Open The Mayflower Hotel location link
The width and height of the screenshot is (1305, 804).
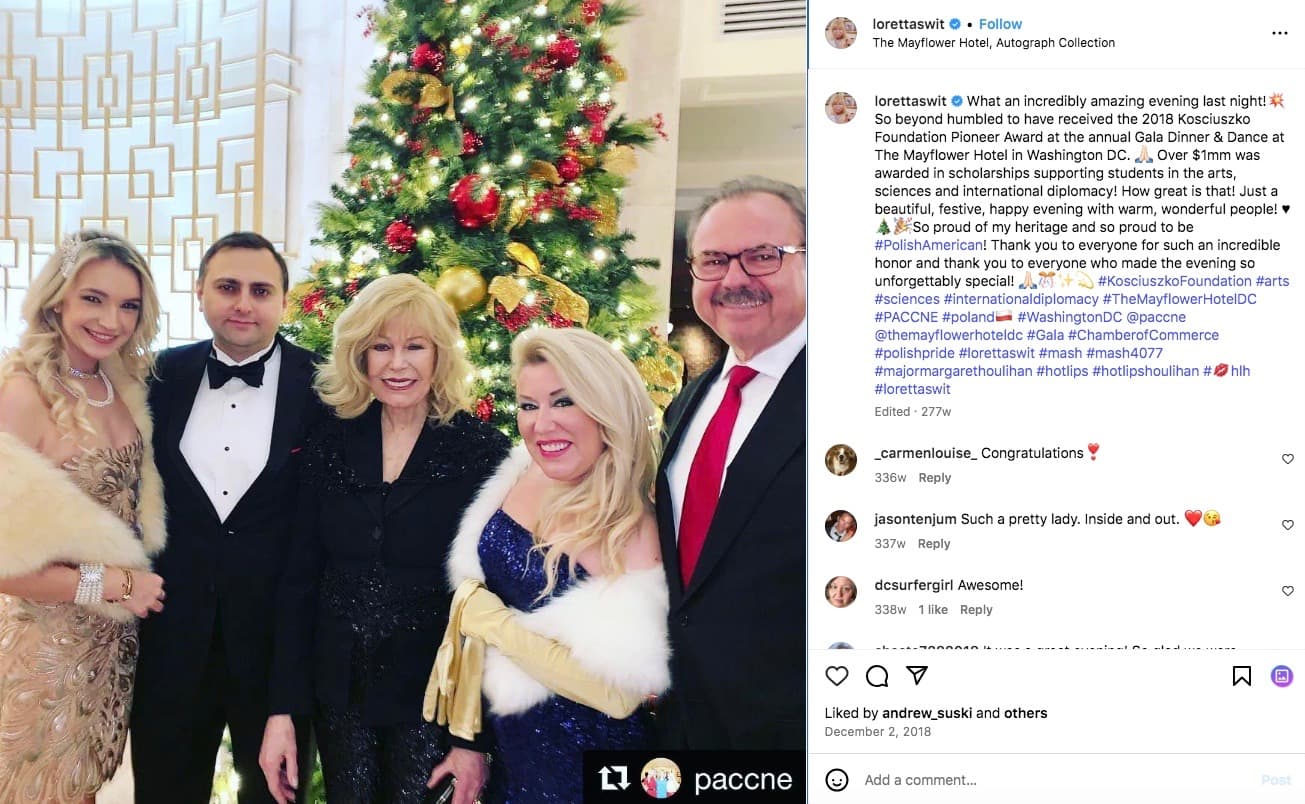coord(994,43)
